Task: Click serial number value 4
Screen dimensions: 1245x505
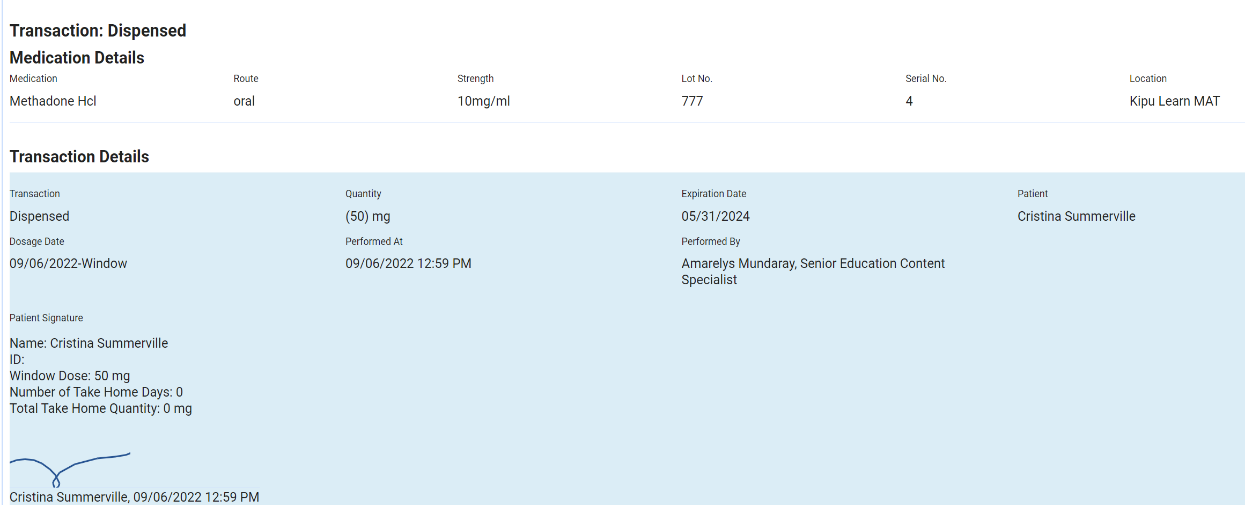Action: [909, 101]
